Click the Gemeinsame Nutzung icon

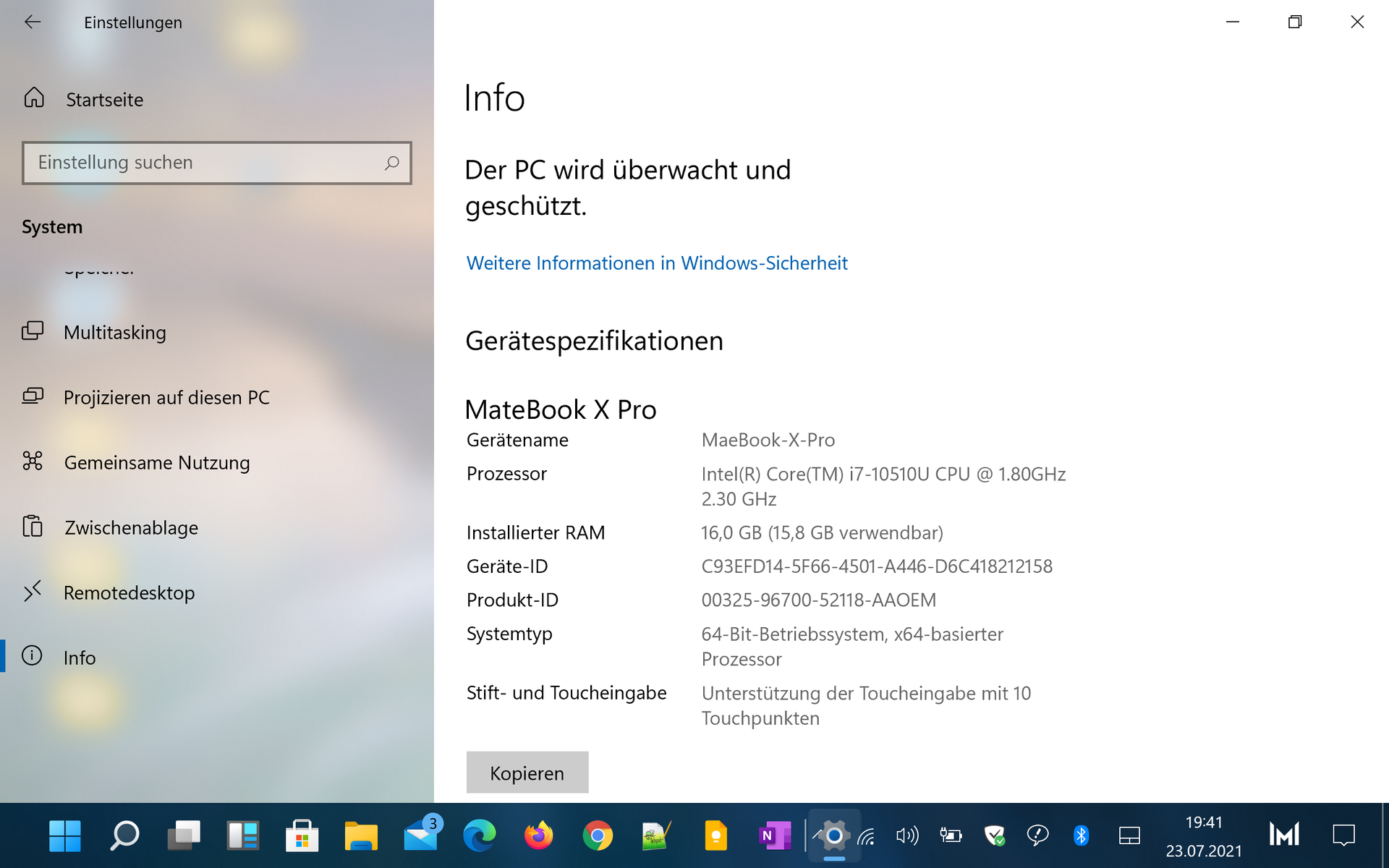(x=33, y=461)
